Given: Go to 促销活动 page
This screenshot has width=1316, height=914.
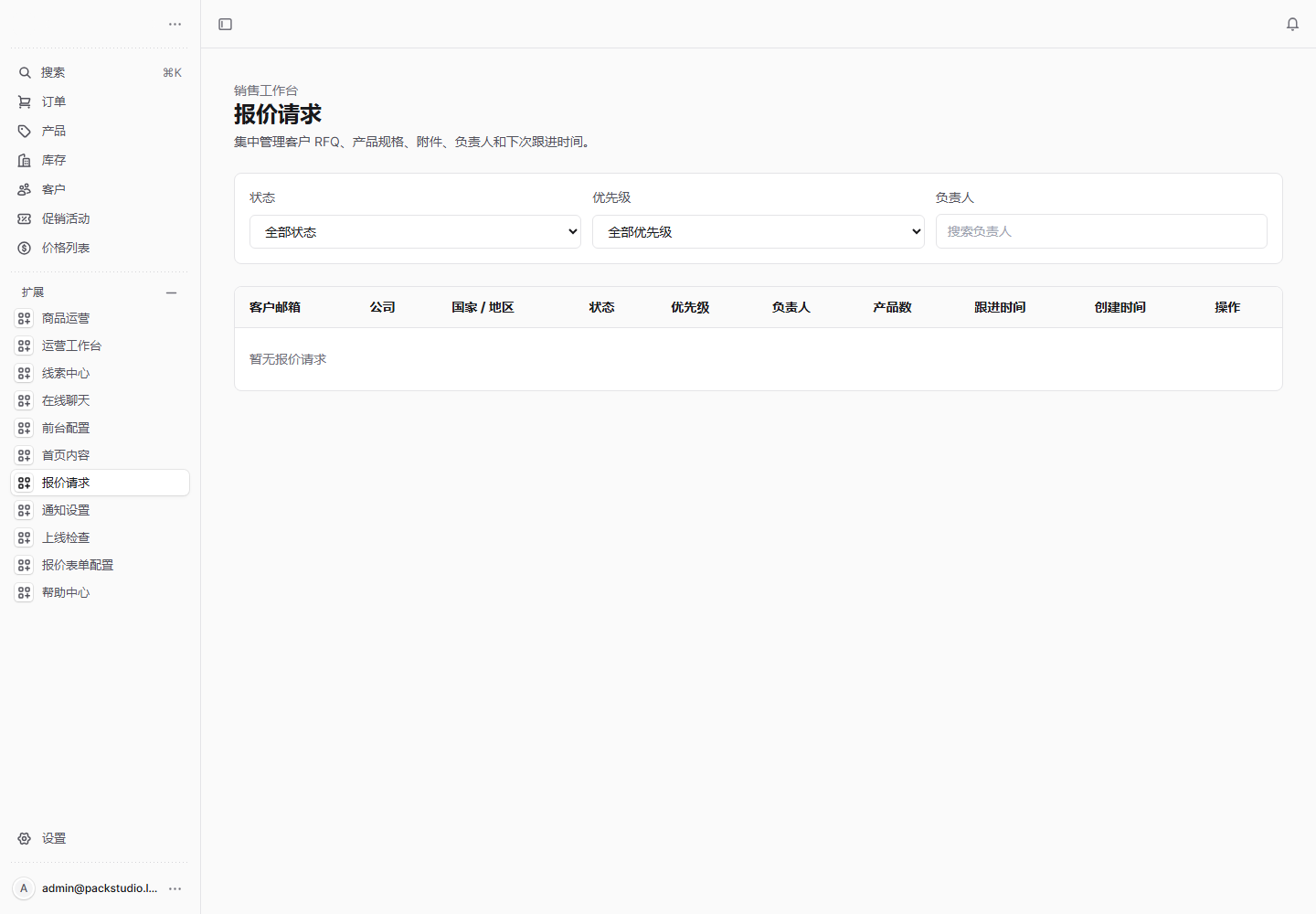Looking at the screenshot, I should [101, 218].
